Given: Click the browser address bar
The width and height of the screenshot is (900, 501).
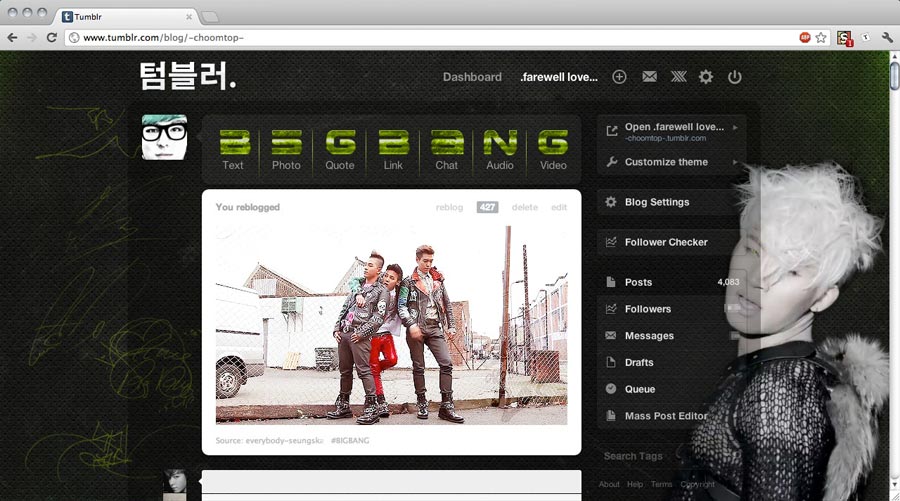Looking at the screenshot, I should [430, 38].
